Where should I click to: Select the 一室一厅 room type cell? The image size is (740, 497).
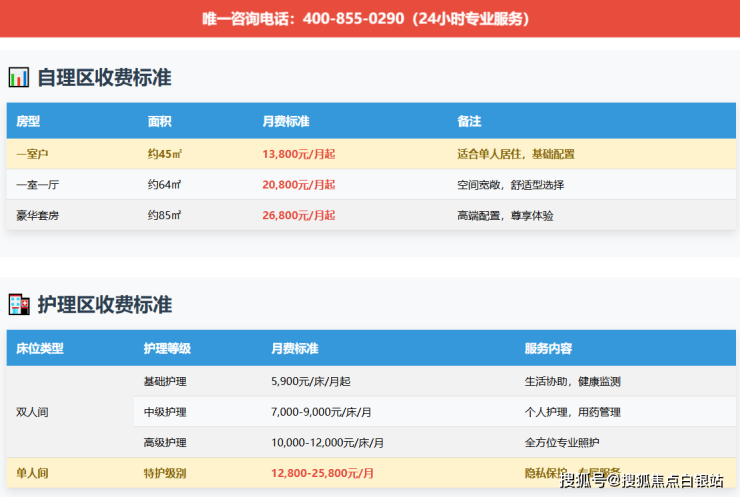click(x=38, y=185)
